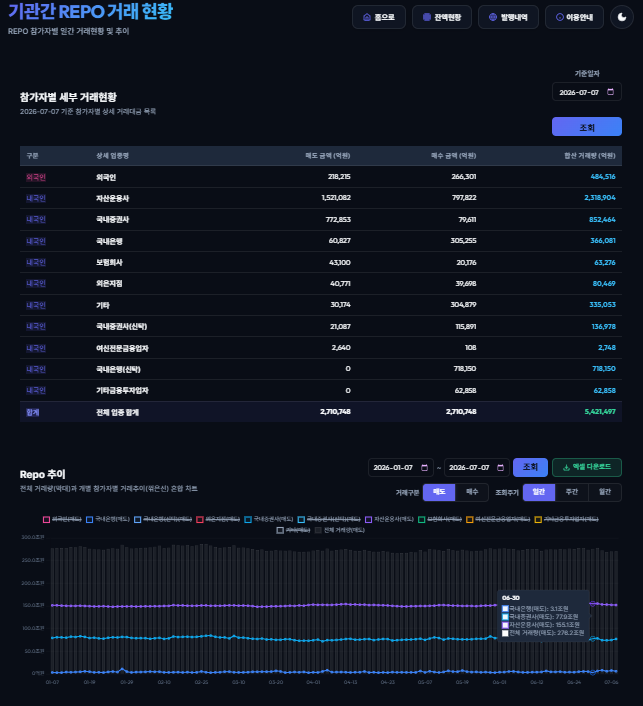
Task: Open calendar icon in 2026-01-07 start date
Action: click(x=424, y=467)
